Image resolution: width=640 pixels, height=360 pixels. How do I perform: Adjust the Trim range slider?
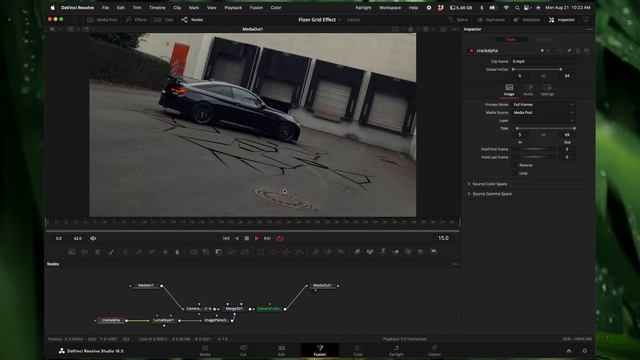click(546, 129)
